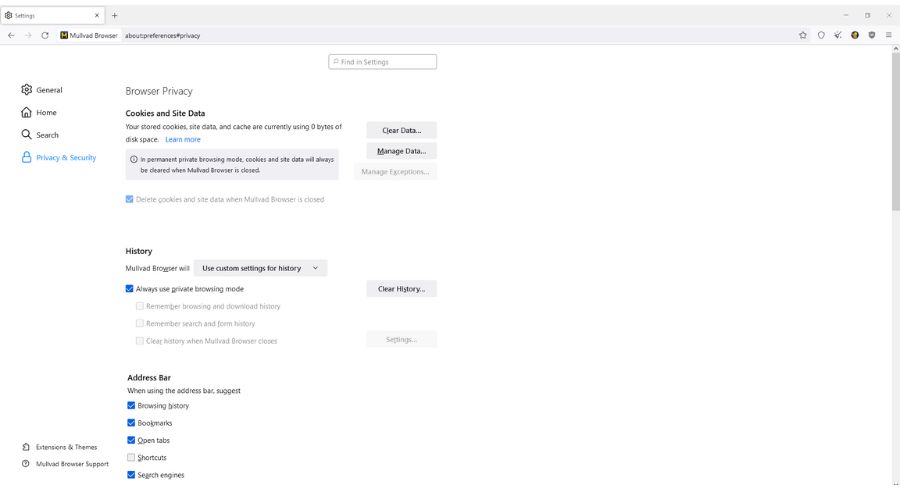
Task: Click the Clear Data button
Action: pyautogui.click(x=401, y=130)
